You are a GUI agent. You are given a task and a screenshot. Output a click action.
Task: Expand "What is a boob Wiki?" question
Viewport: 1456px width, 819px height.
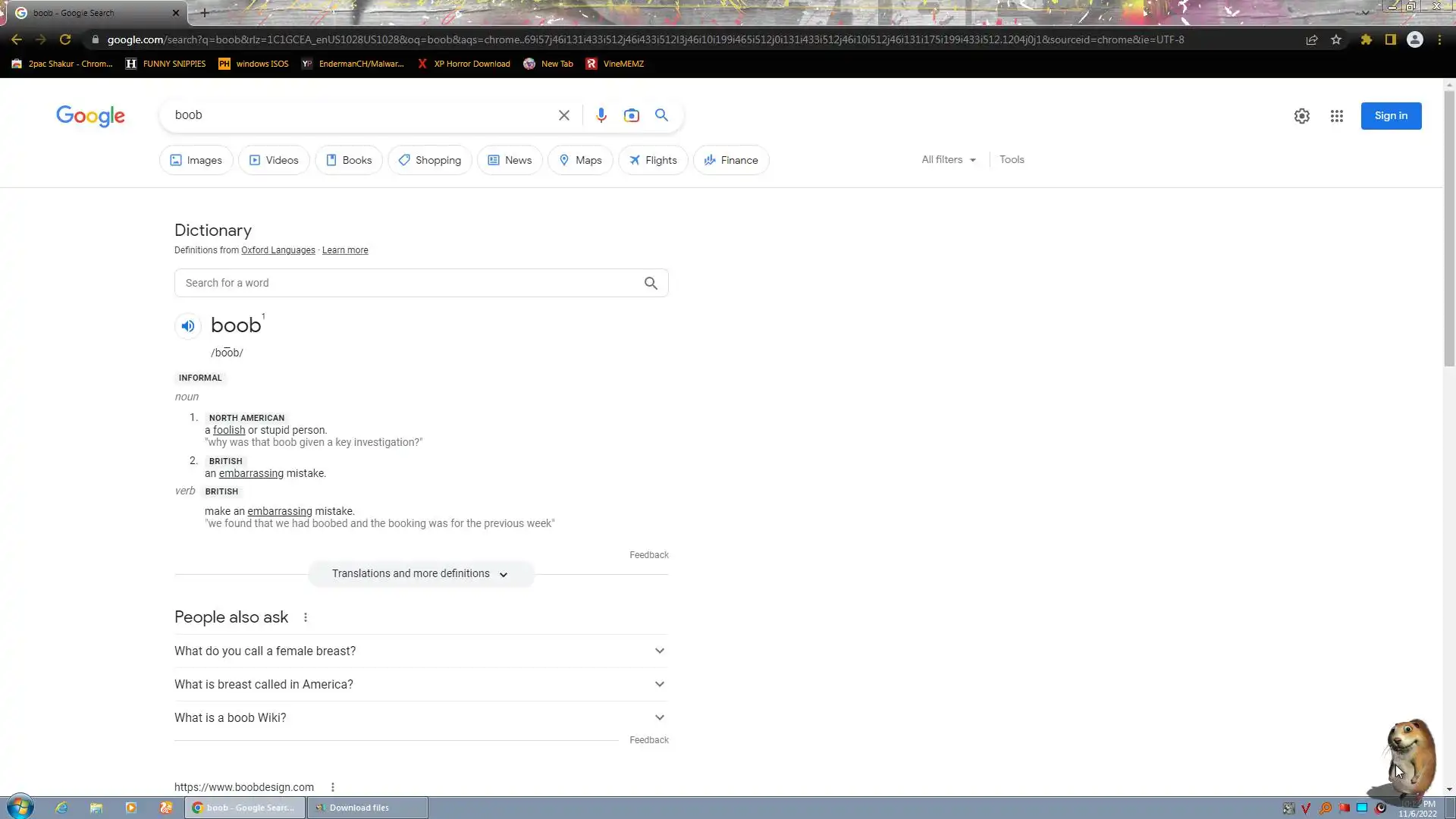tap(420, 717)
